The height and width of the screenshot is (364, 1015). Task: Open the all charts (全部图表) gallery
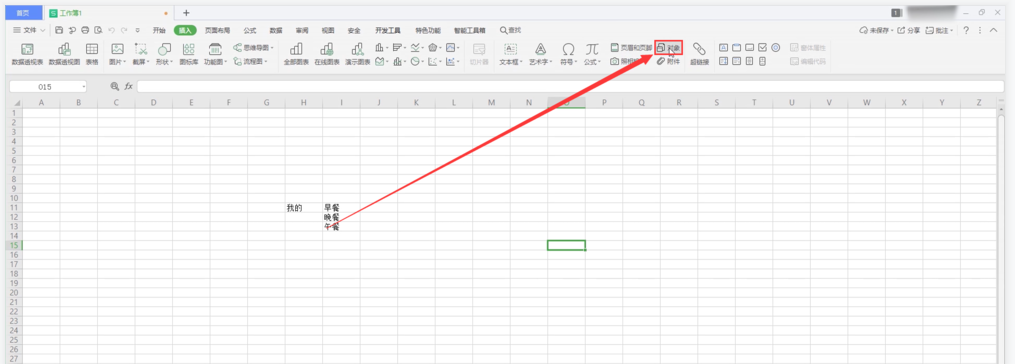point(296,54)
